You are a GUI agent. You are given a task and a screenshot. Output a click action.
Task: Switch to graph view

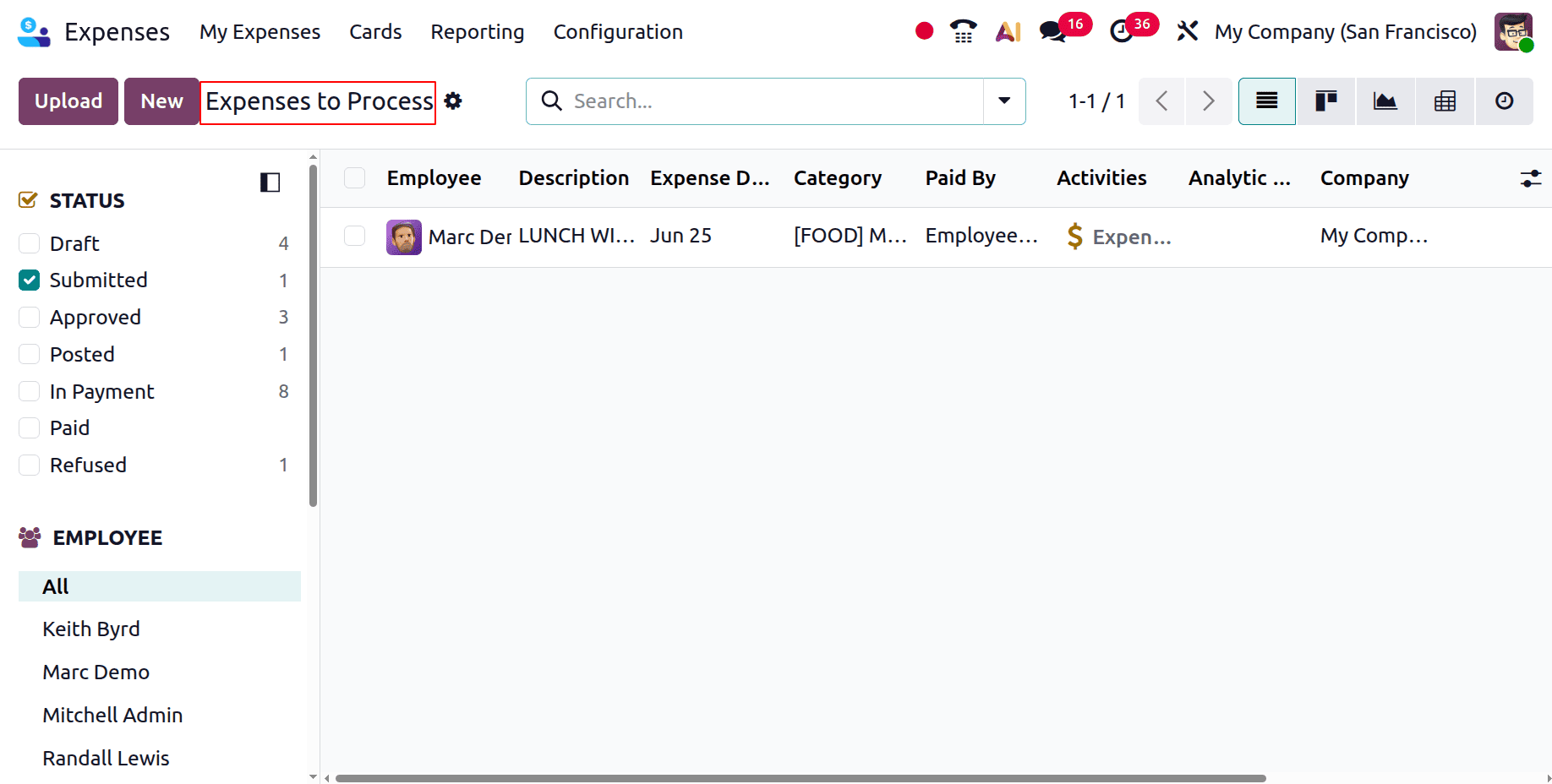(1385, 101)
